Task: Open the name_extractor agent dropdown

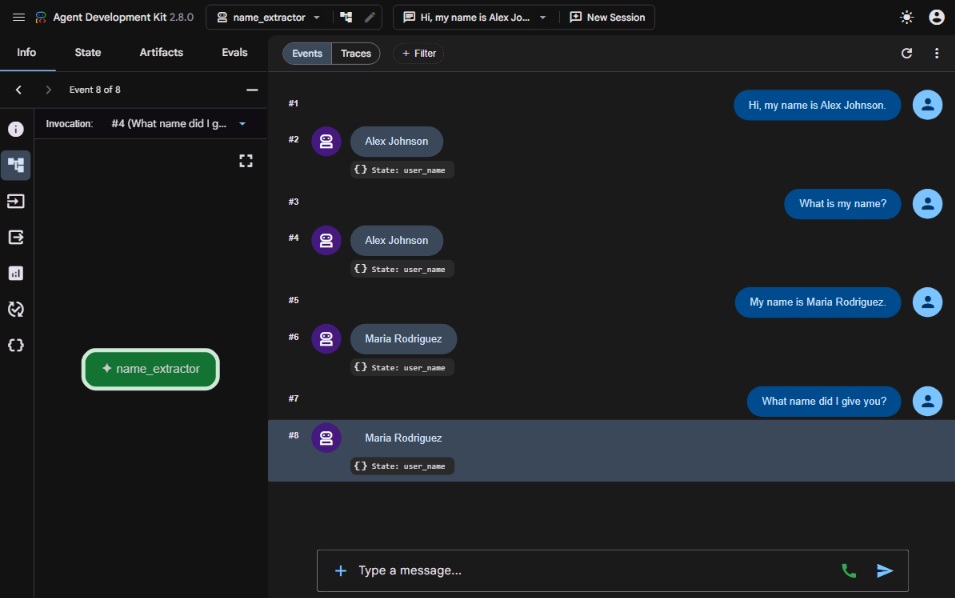Action: click(x=269, y=17)
